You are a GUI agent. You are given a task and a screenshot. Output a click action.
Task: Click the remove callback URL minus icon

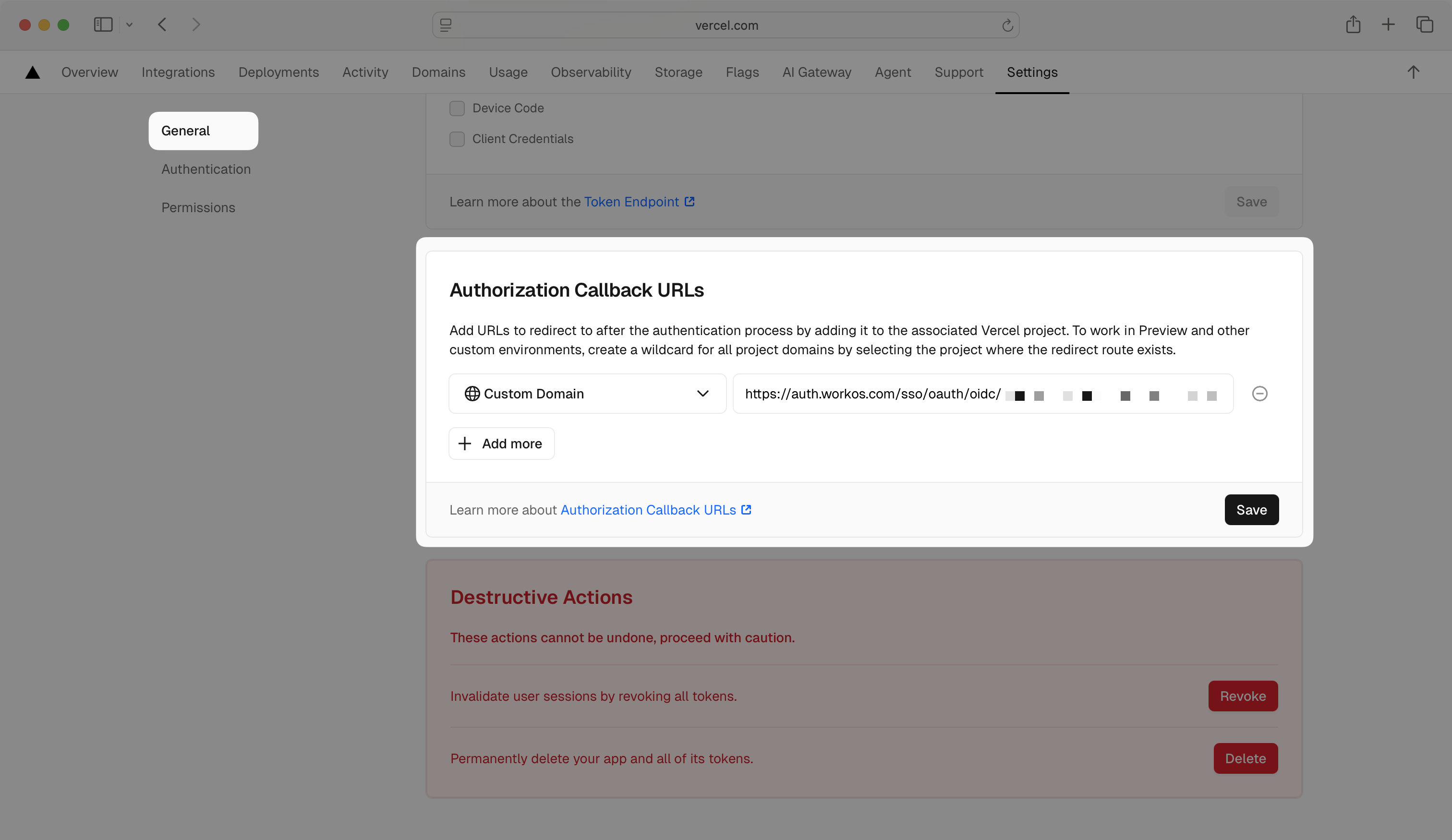[1259, 394]
